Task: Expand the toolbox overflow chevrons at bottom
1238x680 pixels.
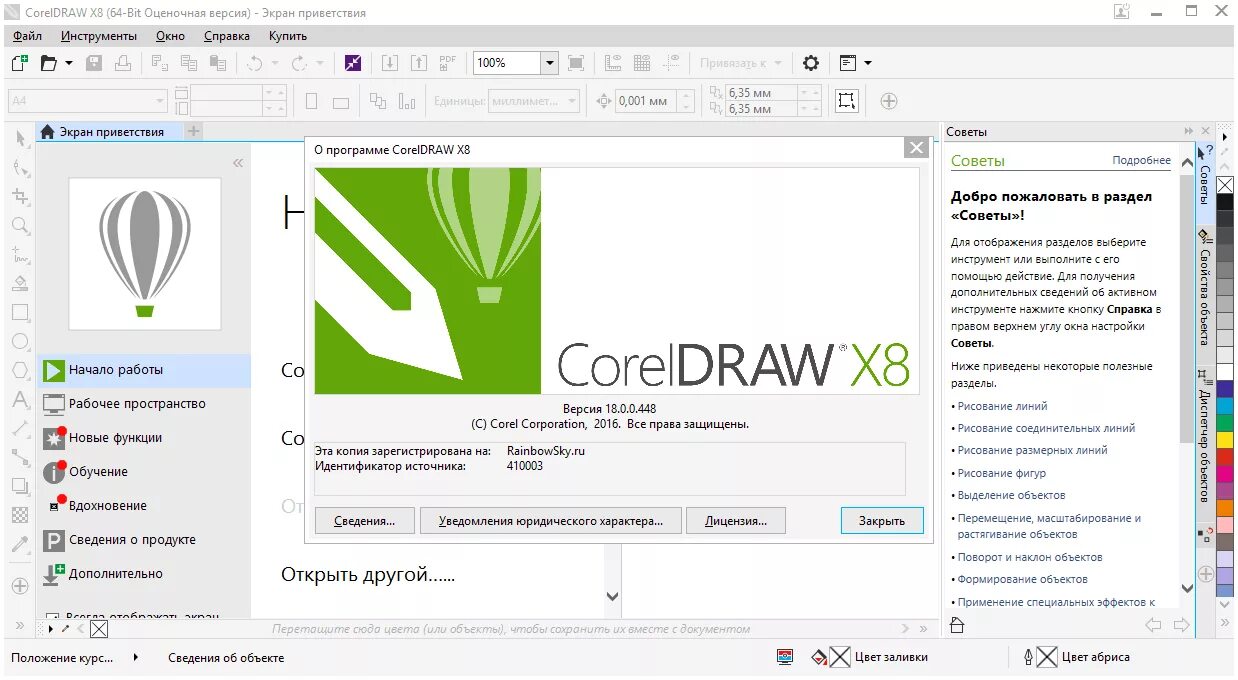Action: 19,626
